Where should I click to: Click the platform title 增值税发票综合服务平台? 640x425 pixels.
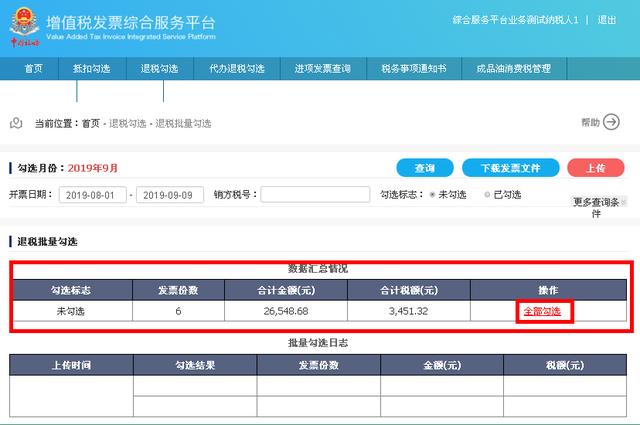point(131,23)
